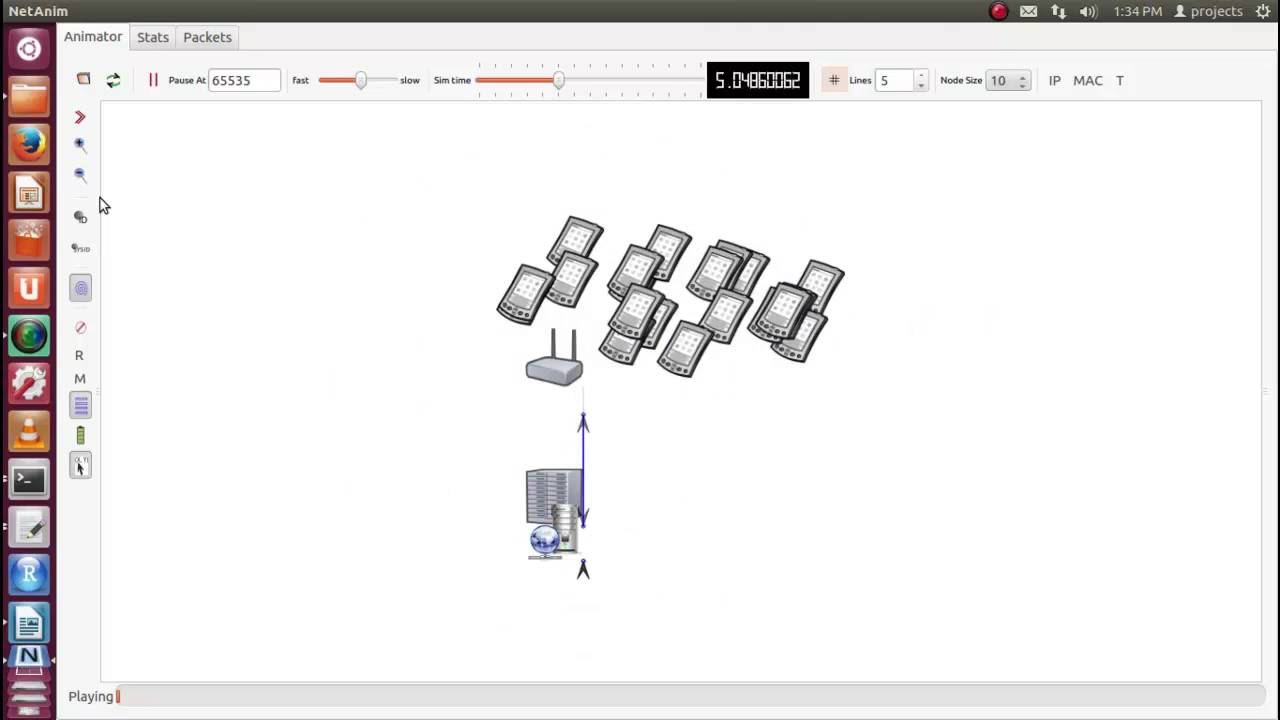Click the server rack node

tap(554, 514)
